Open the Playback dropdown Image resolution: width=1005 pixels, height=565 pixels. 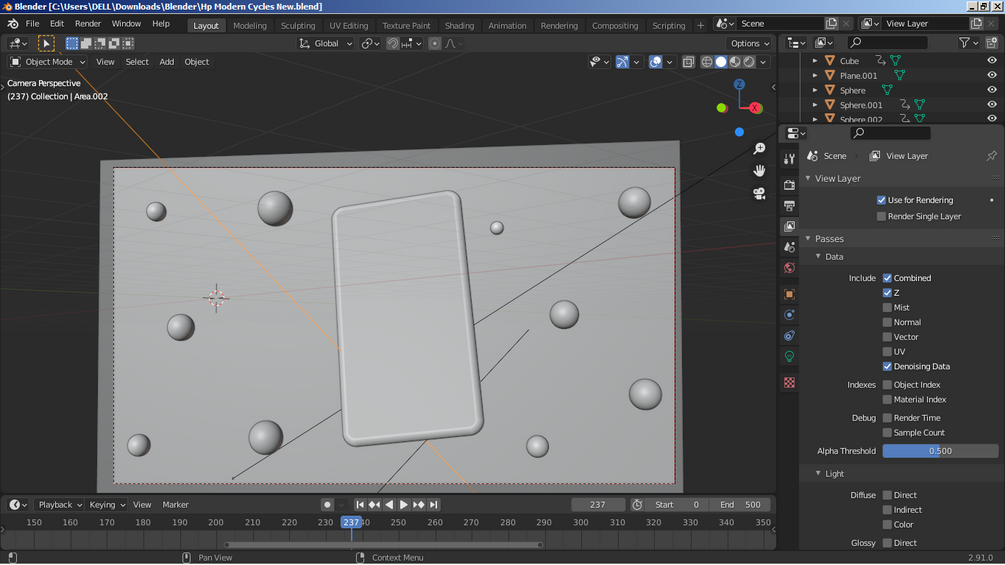pyautogui.click(x=60, y=505)
